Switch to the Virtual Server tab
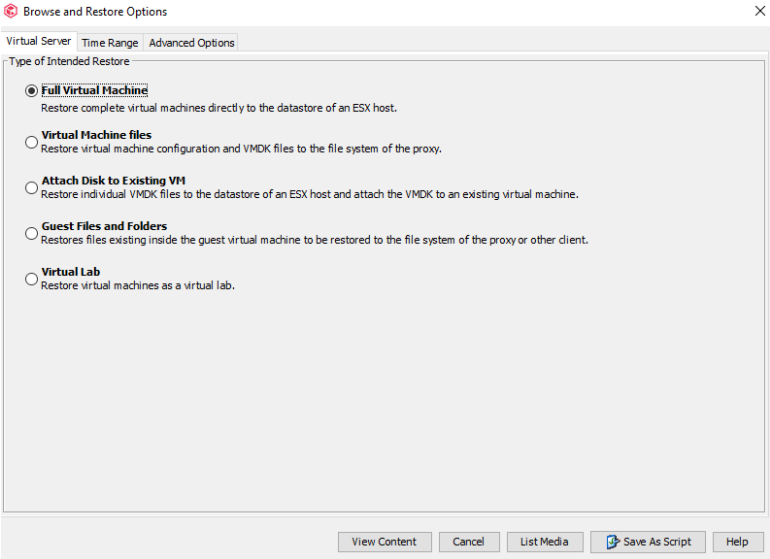The image size is (770, 559). click(38, 42)
